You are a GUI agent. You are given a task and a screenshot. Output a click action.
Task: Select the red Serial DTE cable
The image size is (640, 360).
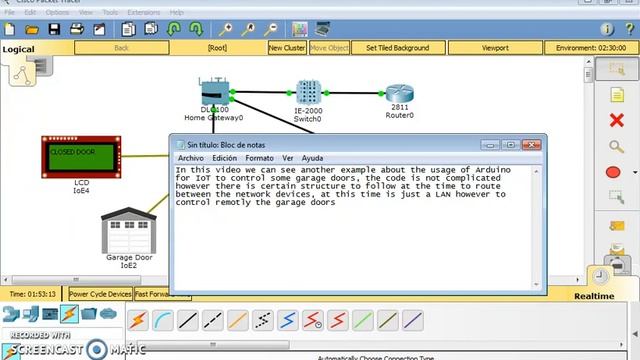[338, 320]
